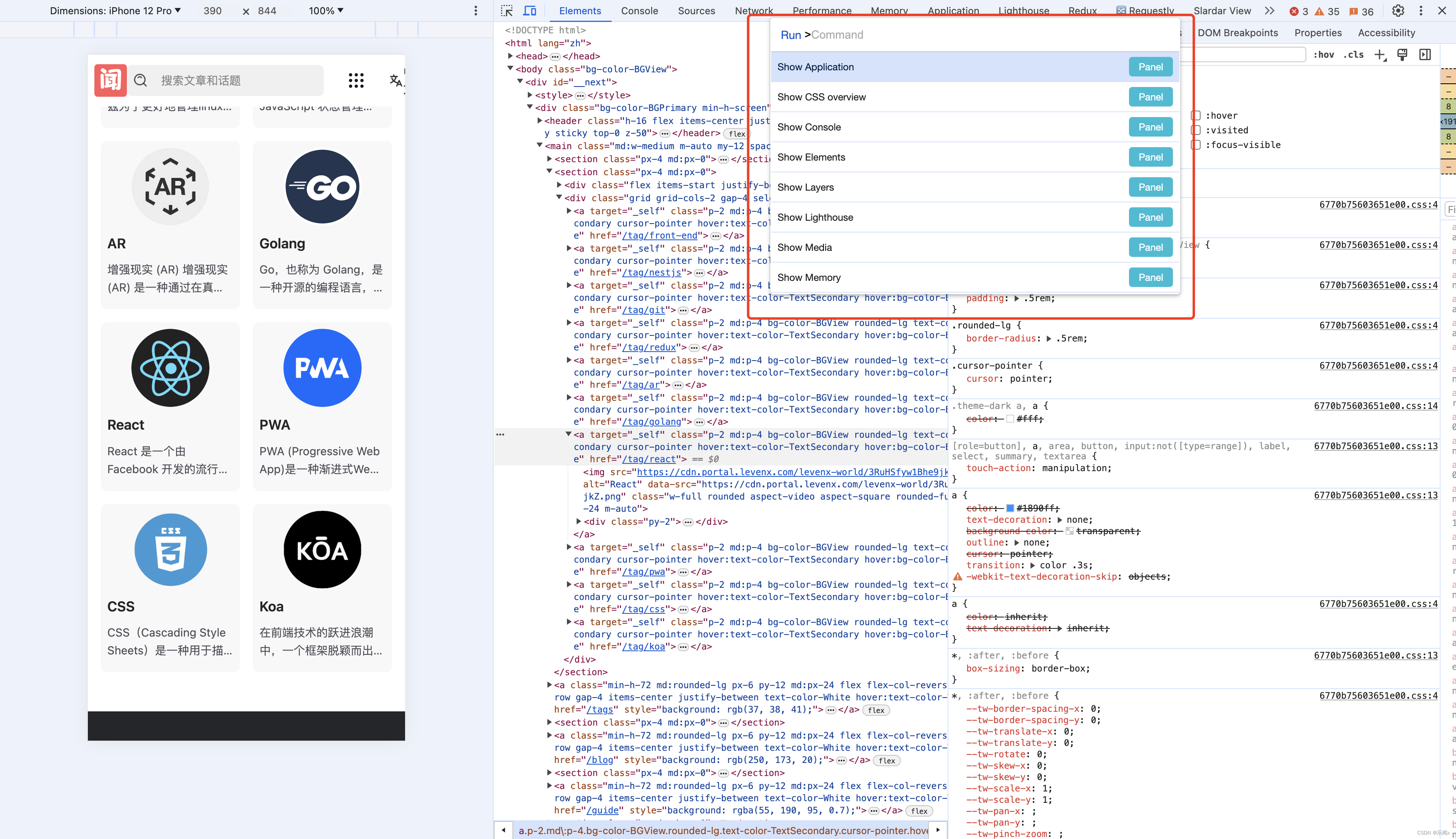Screen dimensions: 1456x839
Task: Click the orange issues count badge
Action: point(1362,11)
